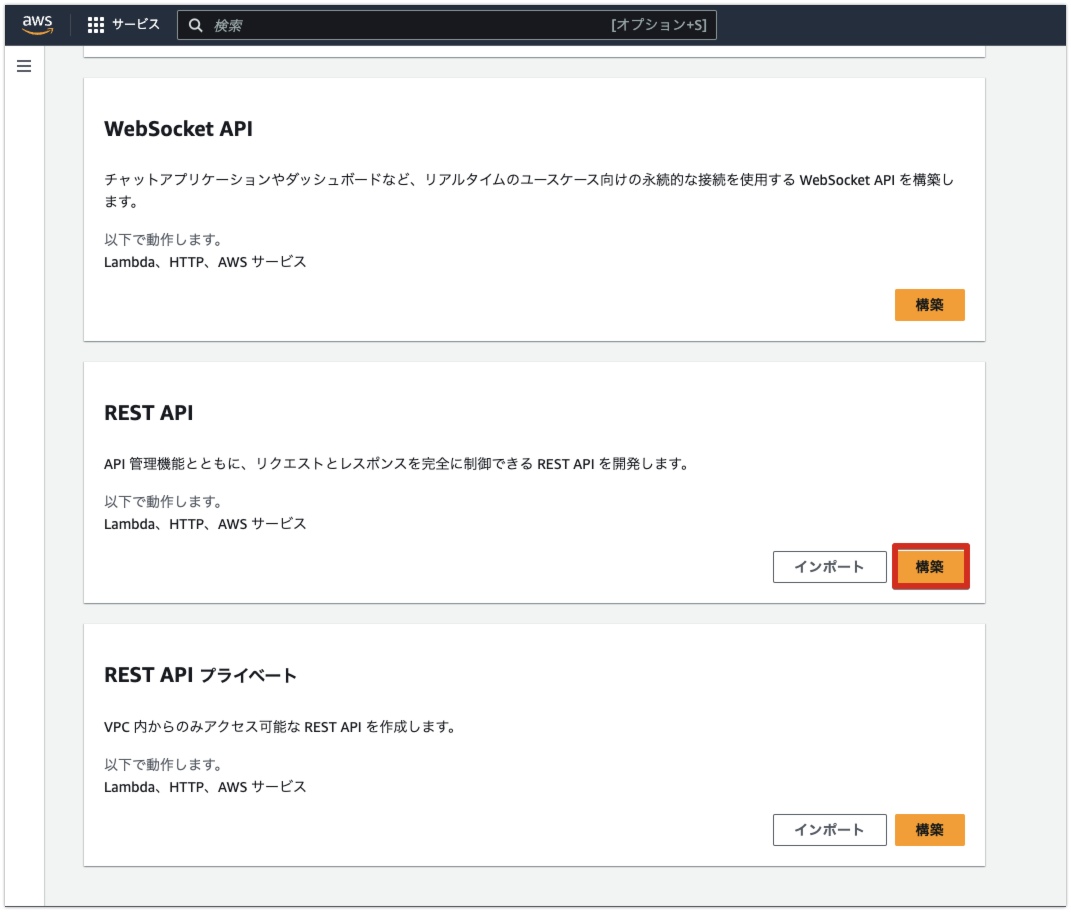This screenshot has height=912, width=1071.
Task: Click インポート button in REST API card
Action: (829, 567)
